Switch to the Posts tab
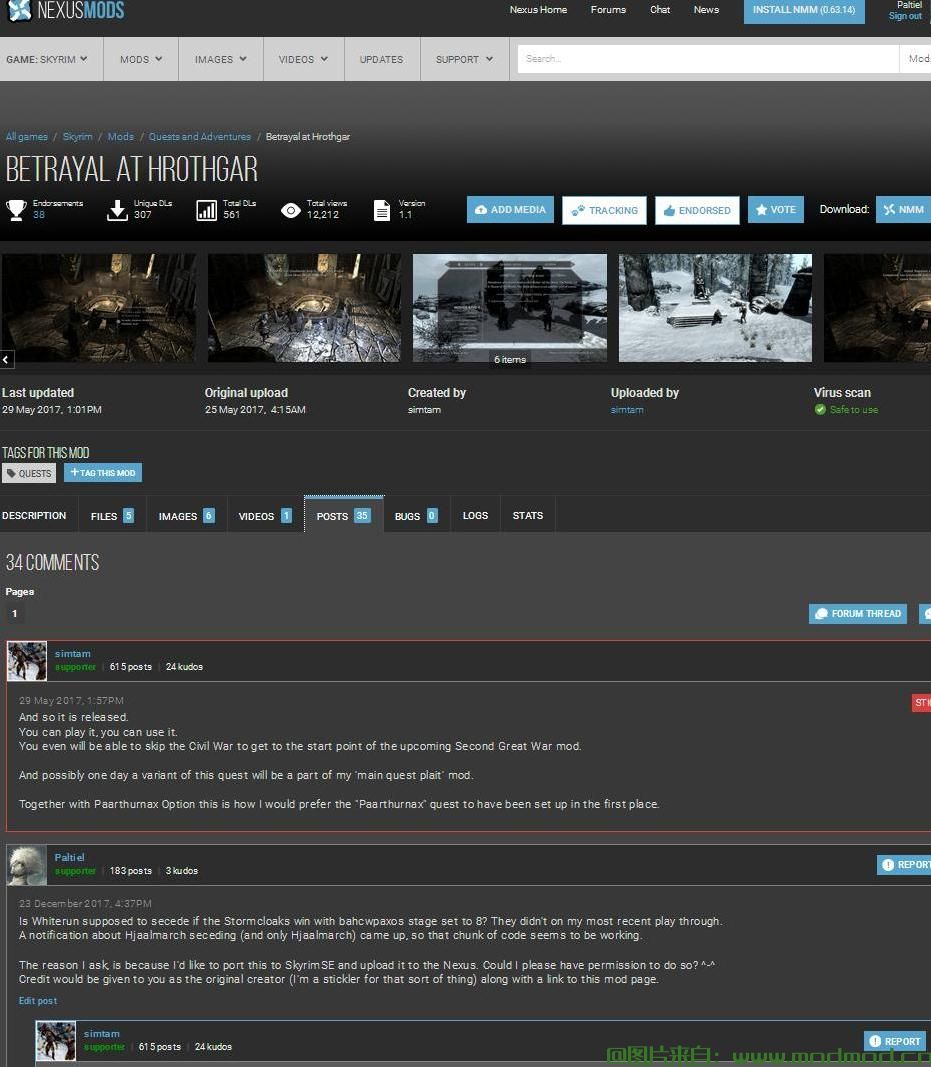The image size is (931, 1067). pyautogui.click(x=344, y=516)
